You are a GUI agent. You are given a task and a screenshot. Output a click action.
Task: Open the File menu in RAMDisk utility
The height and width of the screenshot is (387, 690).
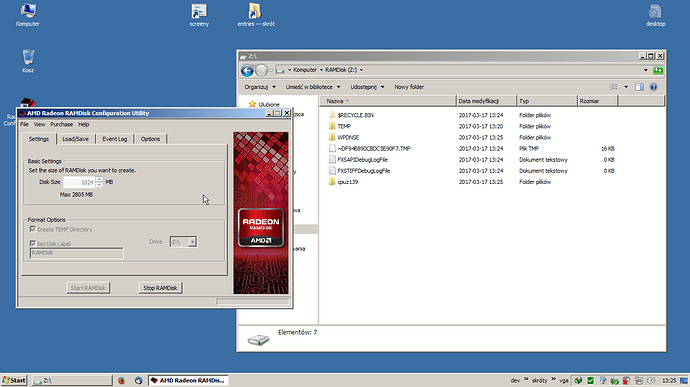(24, 125)
